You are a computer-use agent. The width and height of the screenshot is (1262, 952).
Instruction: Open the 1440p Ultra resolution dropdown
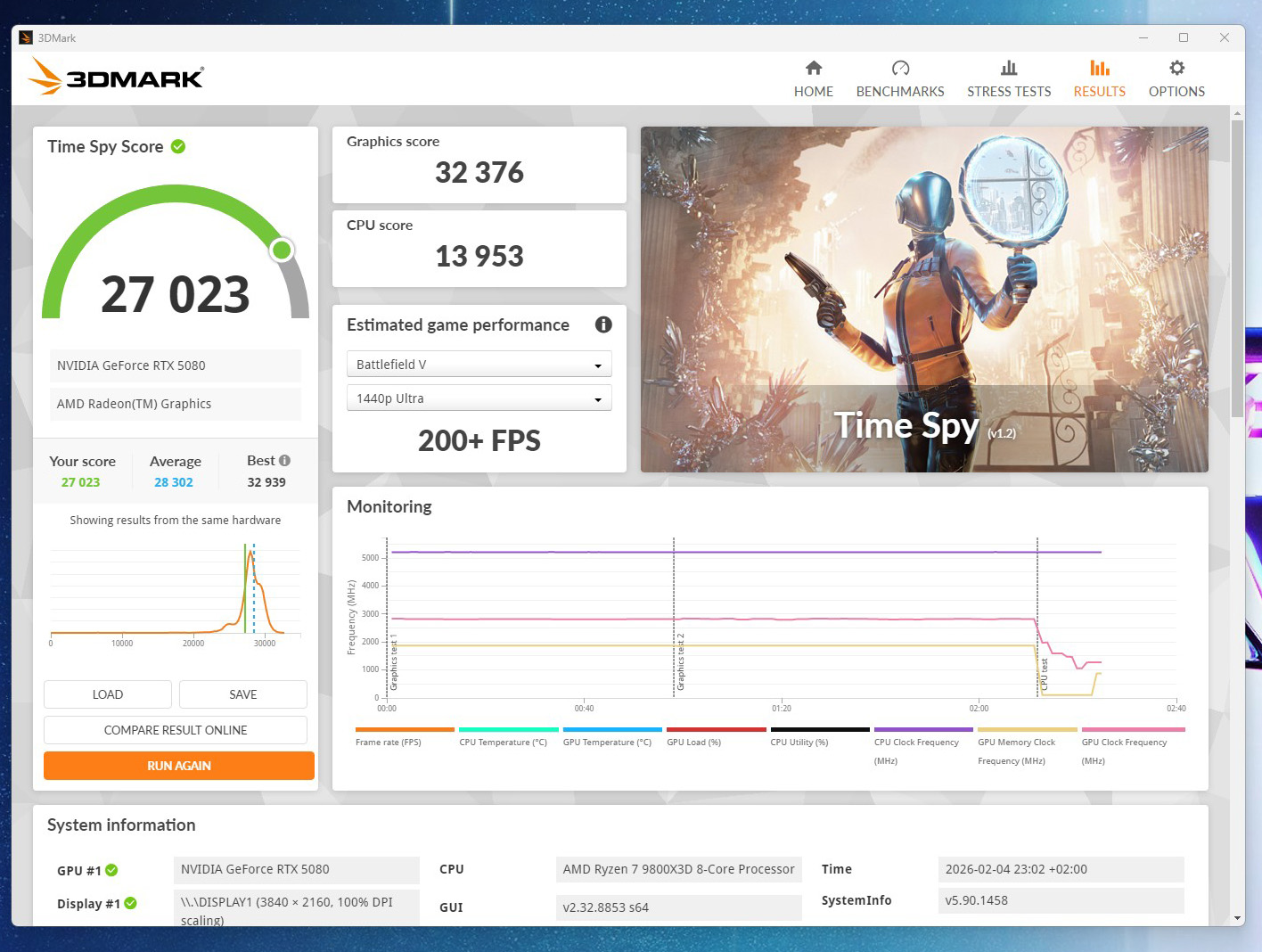[x=479, y=398]
